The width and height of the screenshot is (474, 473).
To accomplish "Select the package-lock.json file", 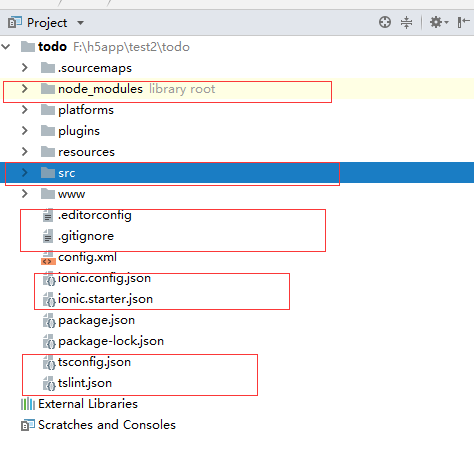I will coord(111,341).
